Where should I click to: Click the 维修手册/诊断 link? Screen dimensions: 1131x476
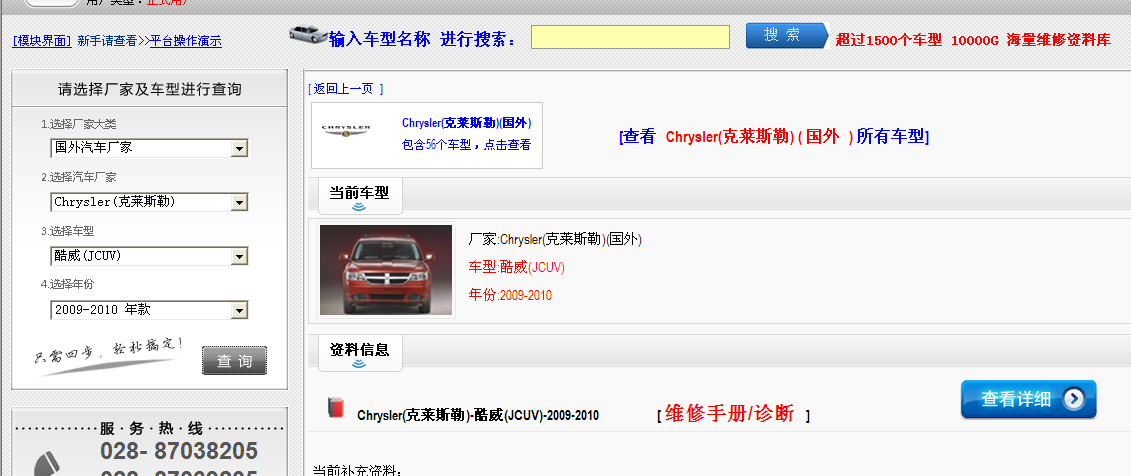[729, 413]
